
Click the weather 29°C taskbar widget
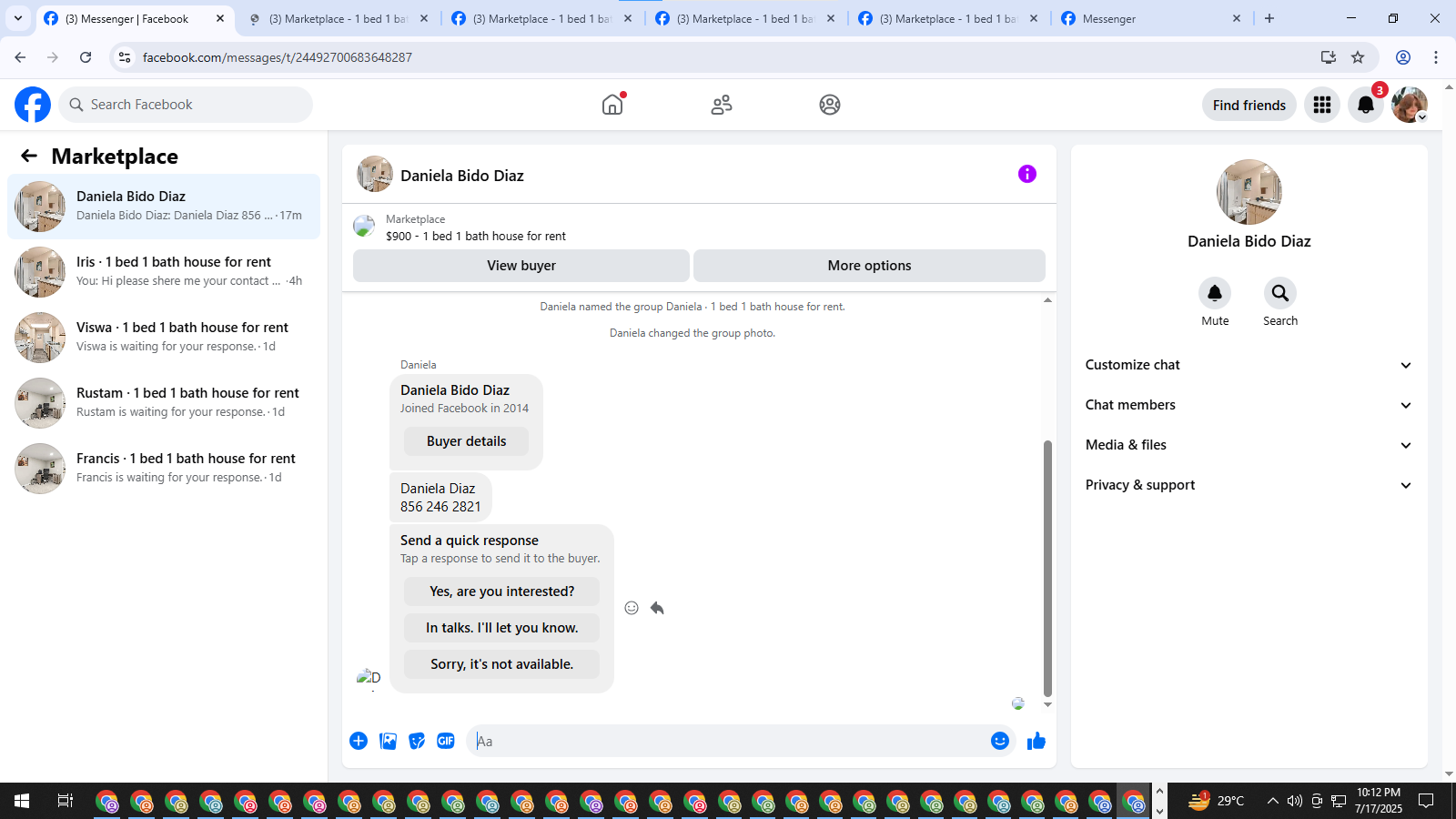(x=1217, y=801)
